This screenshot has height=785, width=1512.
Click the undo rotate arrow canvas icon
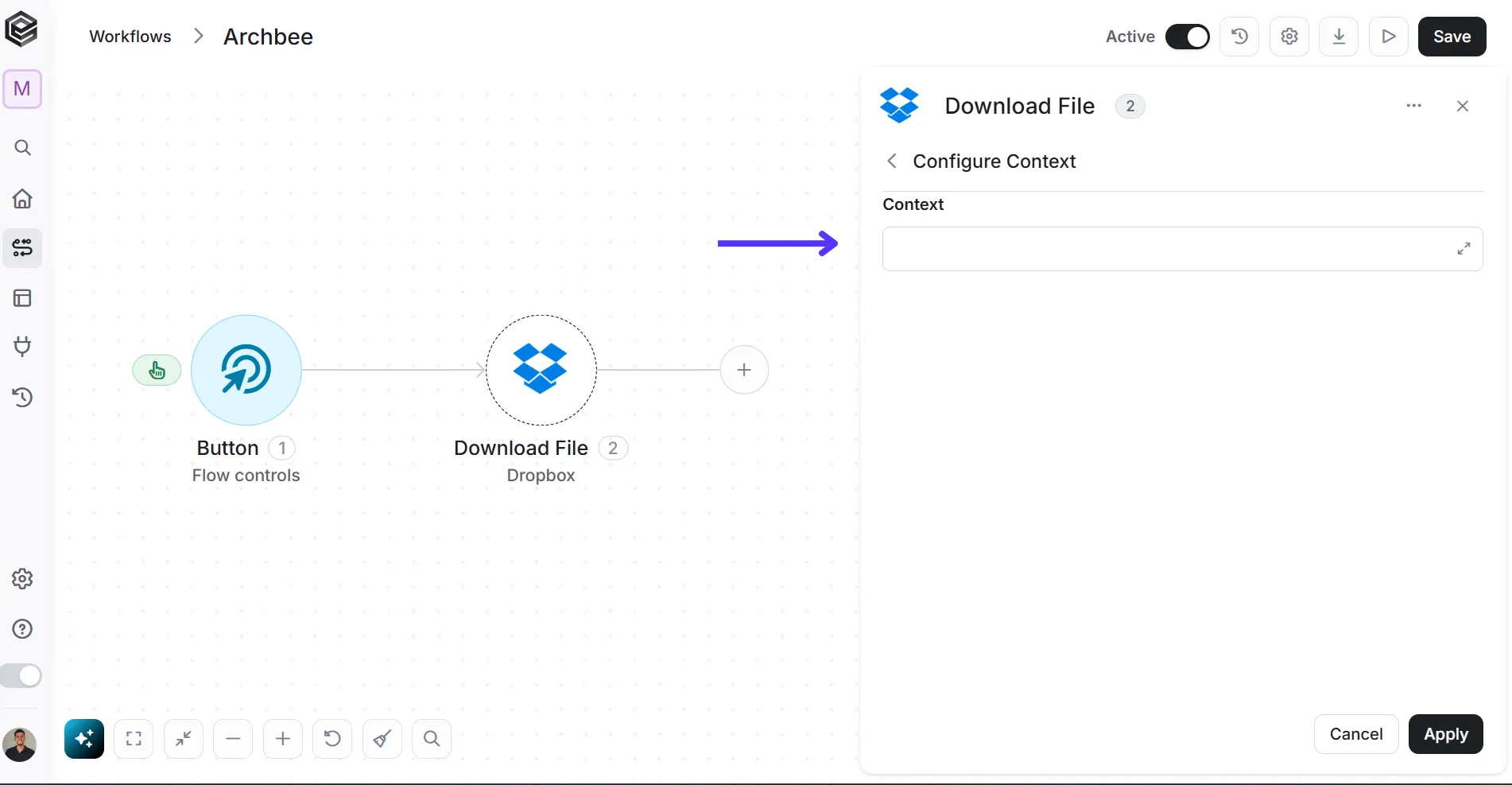332,739
